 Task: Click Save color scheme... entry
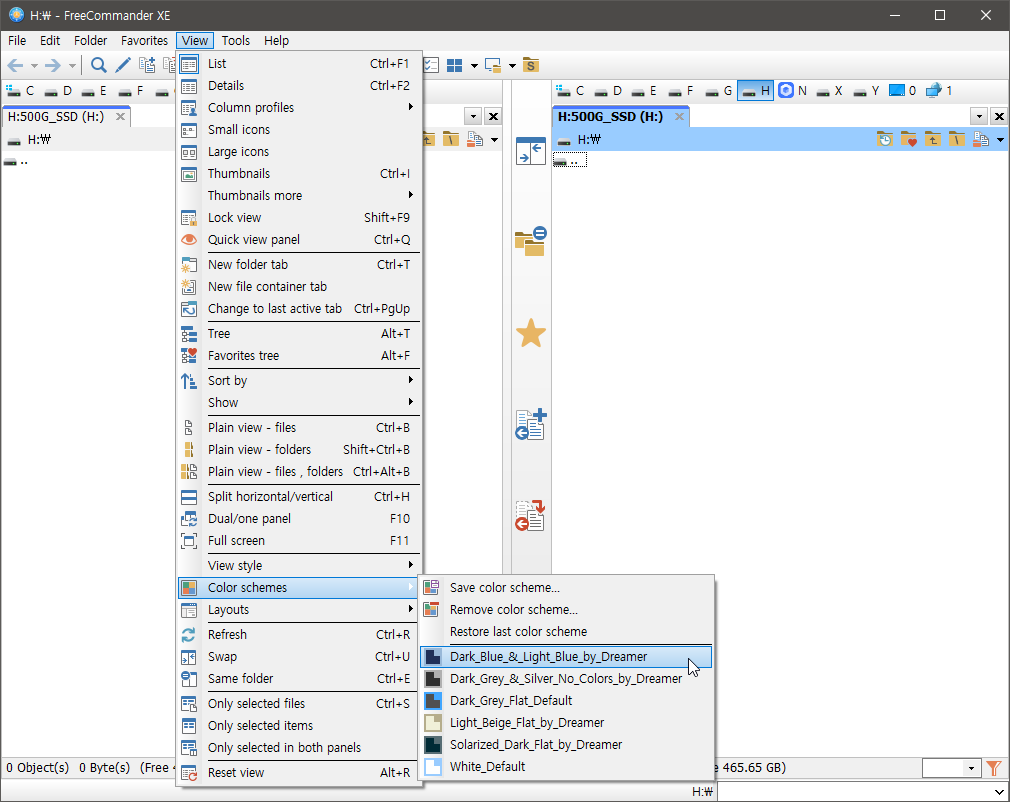tap(566, 587)
